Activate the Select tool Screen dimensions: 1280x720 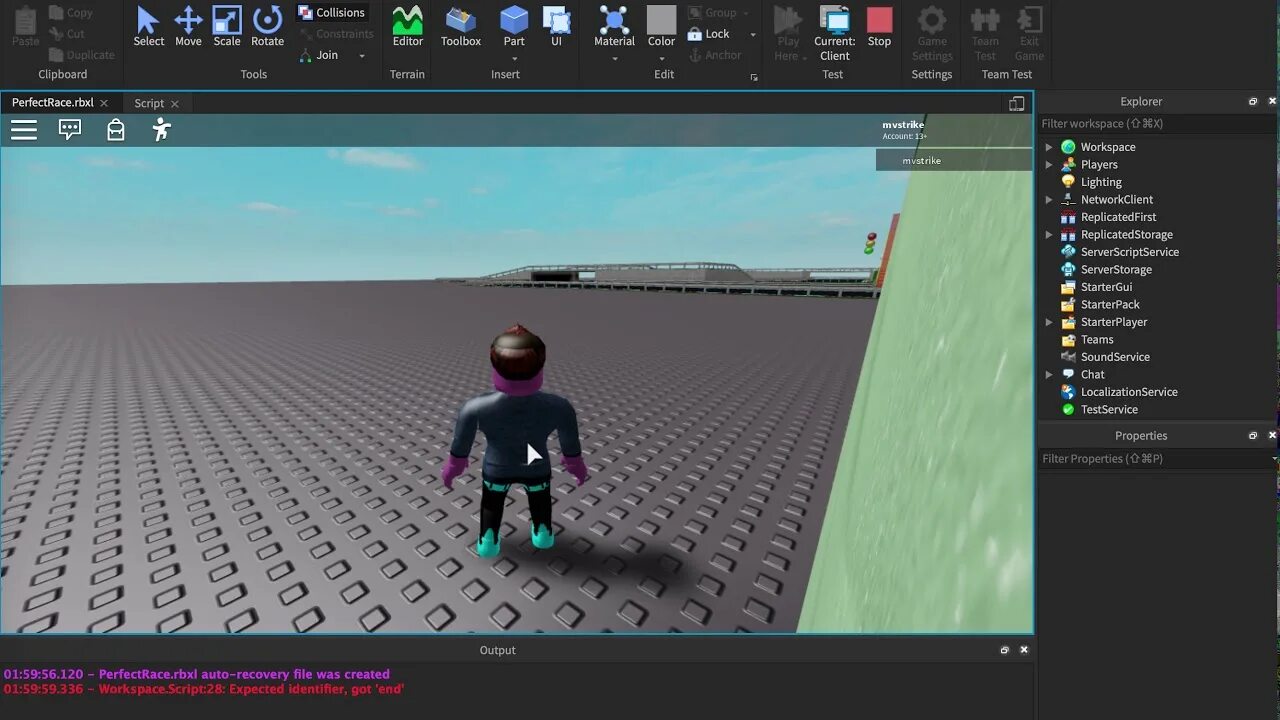pos(148,27)
